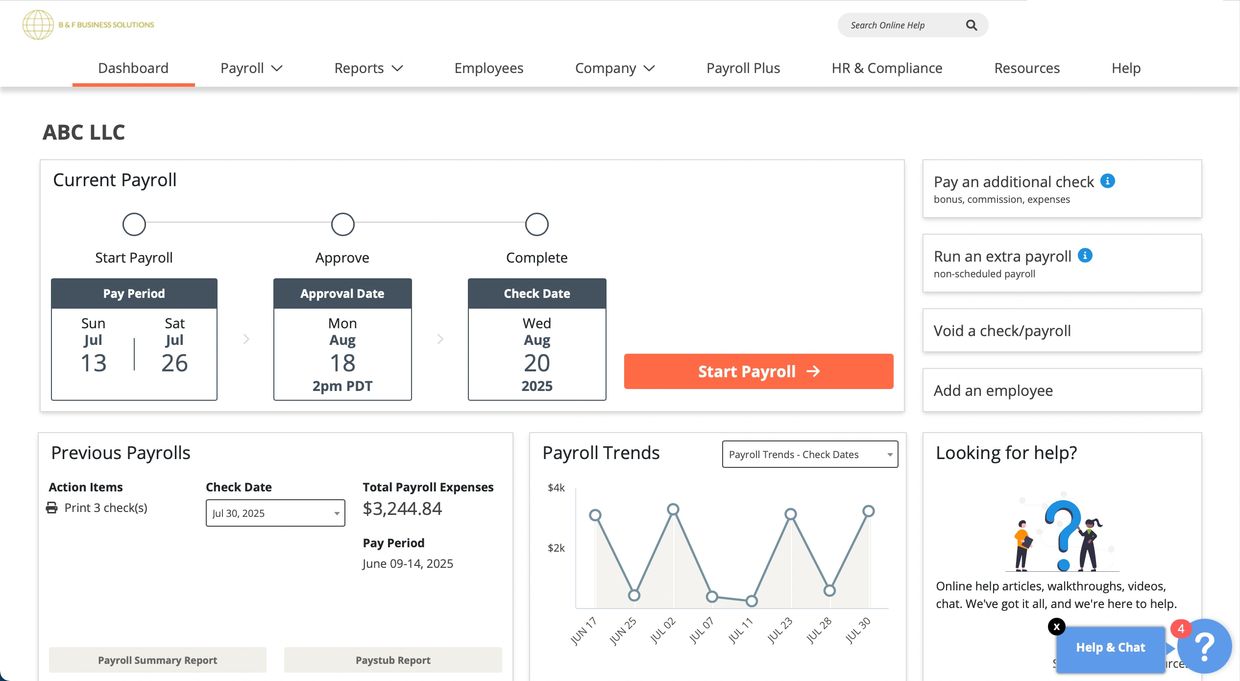
Task: Click the Complete step circle
Action: pyautogui.click(x=537, y=224)
